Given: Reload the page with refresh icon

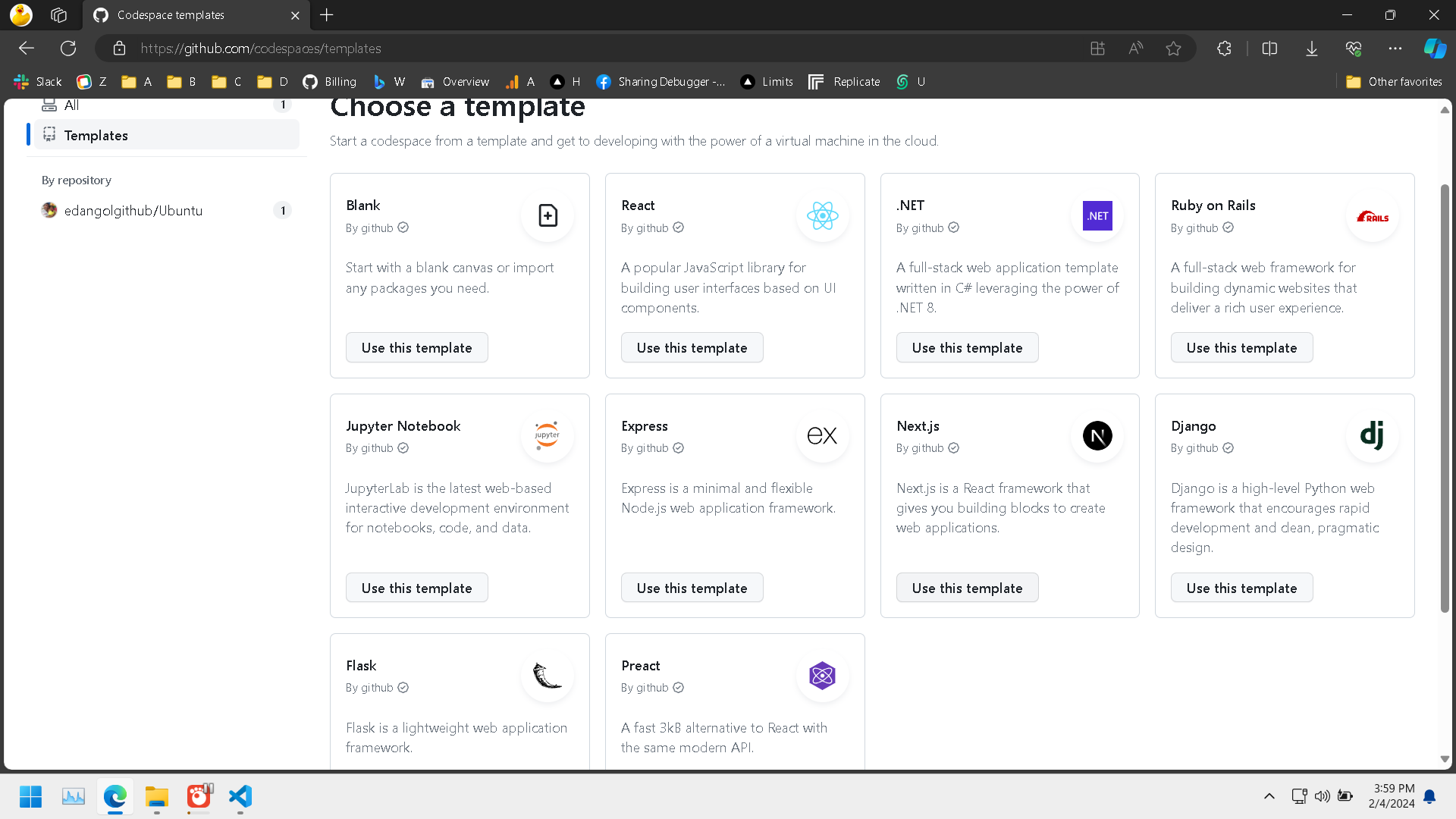Looking at the screenshot, I should pyautogui.click(x=68, y=49).
